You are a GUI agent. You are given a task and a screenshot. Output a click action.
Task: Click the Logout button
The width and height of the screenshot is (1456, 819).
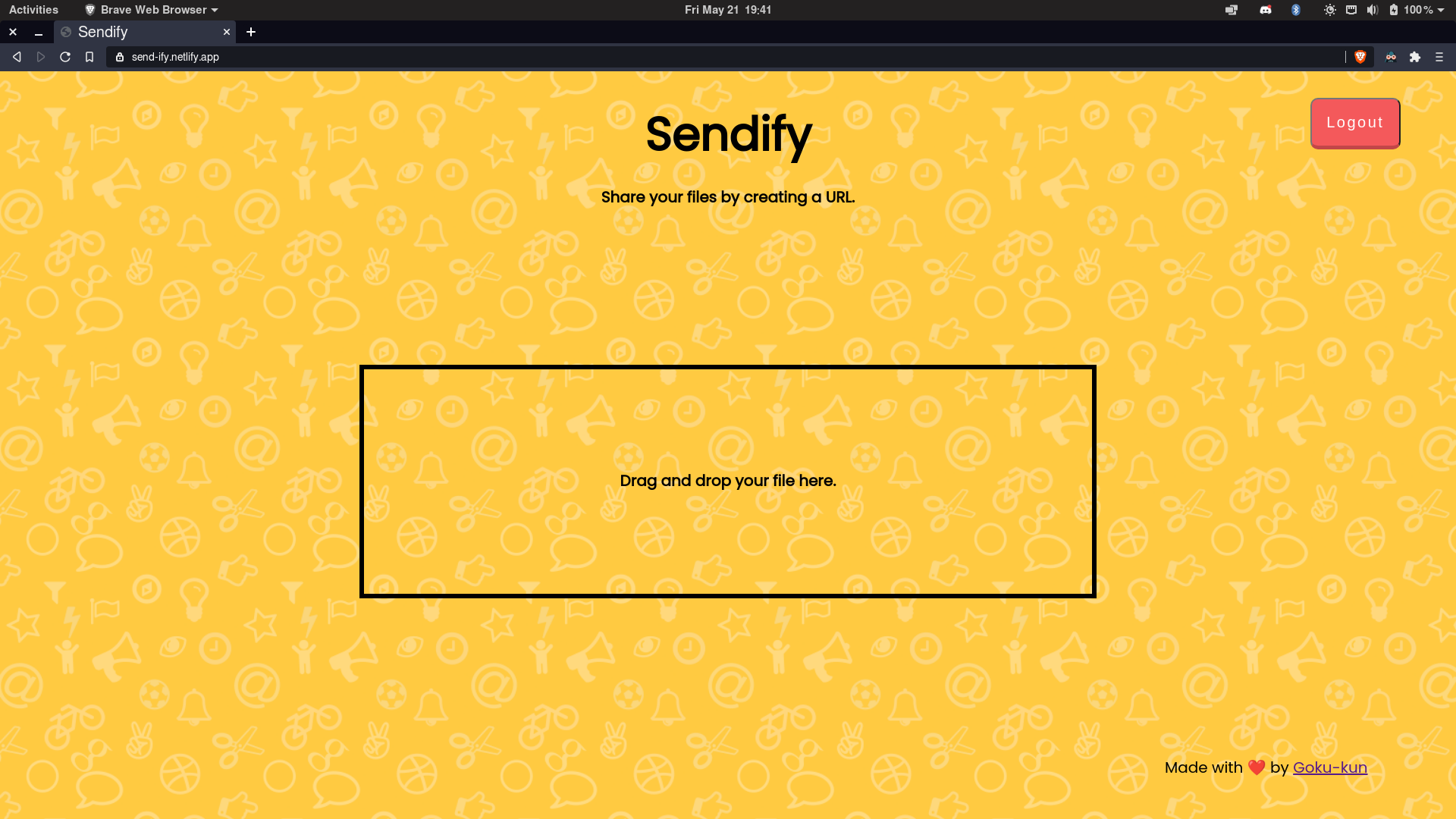pos(1355,122)
